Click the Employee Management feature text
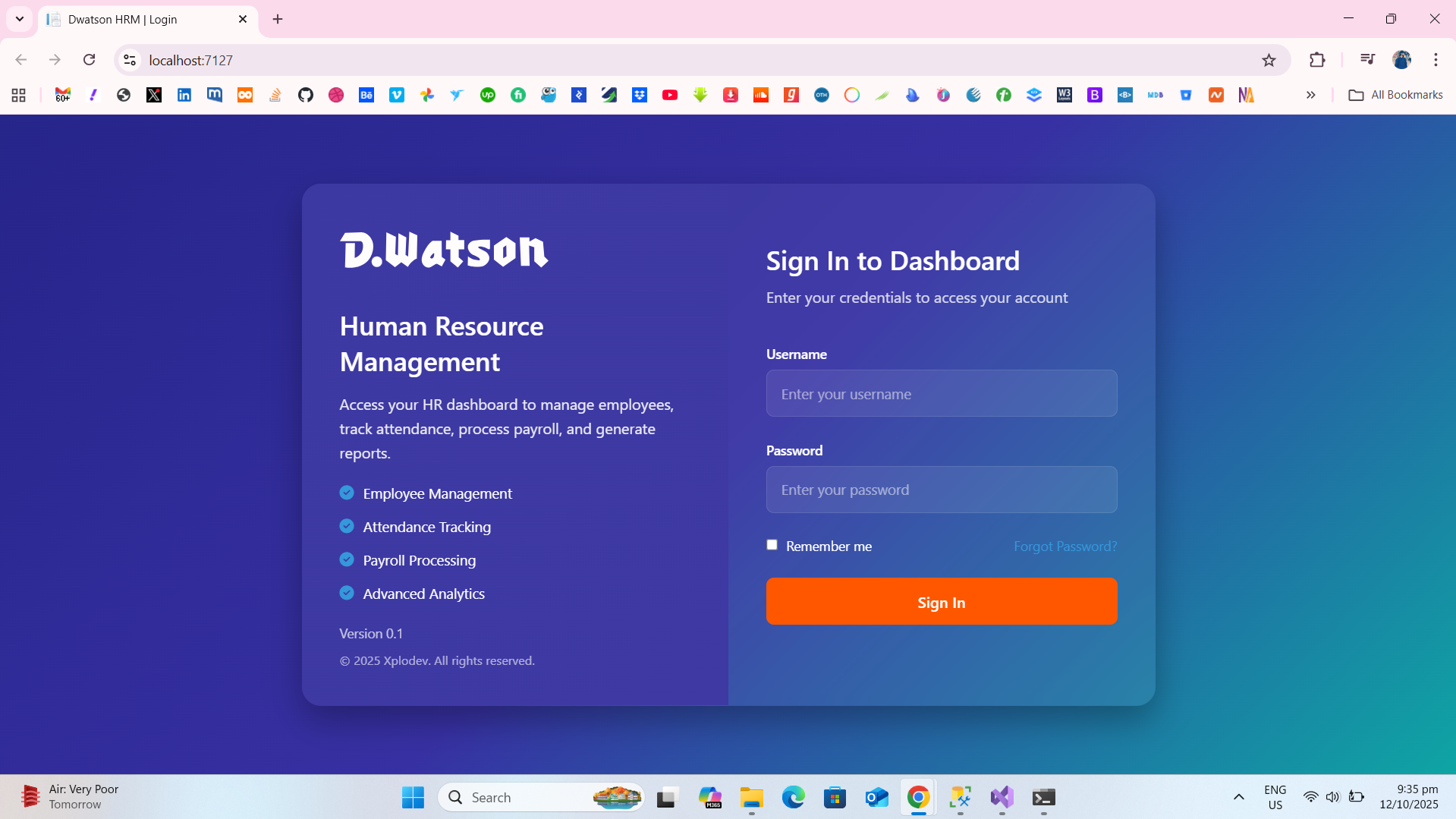 [x=437, y=494]
